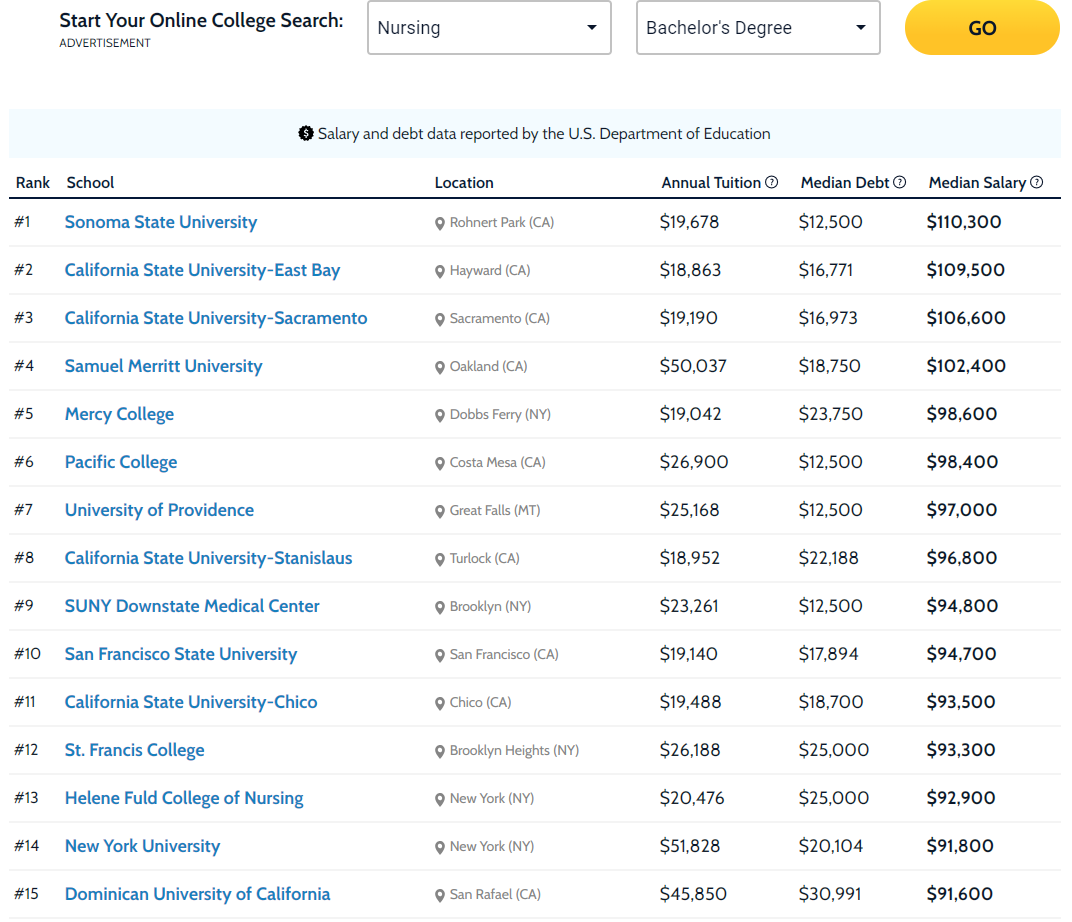Go to Helene Fuld College of Nursing
The width and height of the screenshot is (1072, 922).
click(184, 798)
